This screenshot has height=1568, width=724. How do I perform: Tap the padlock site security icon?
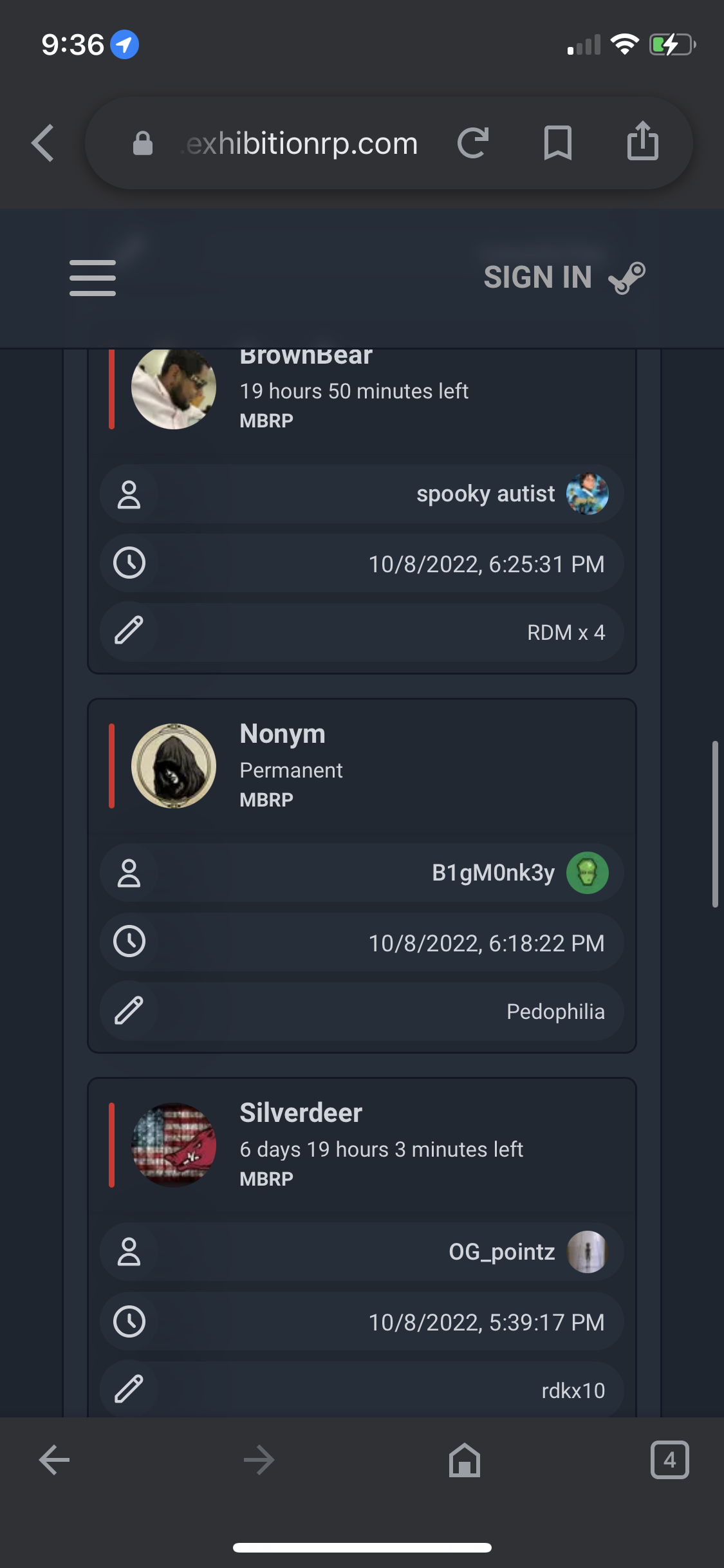[x=143, y=143]
